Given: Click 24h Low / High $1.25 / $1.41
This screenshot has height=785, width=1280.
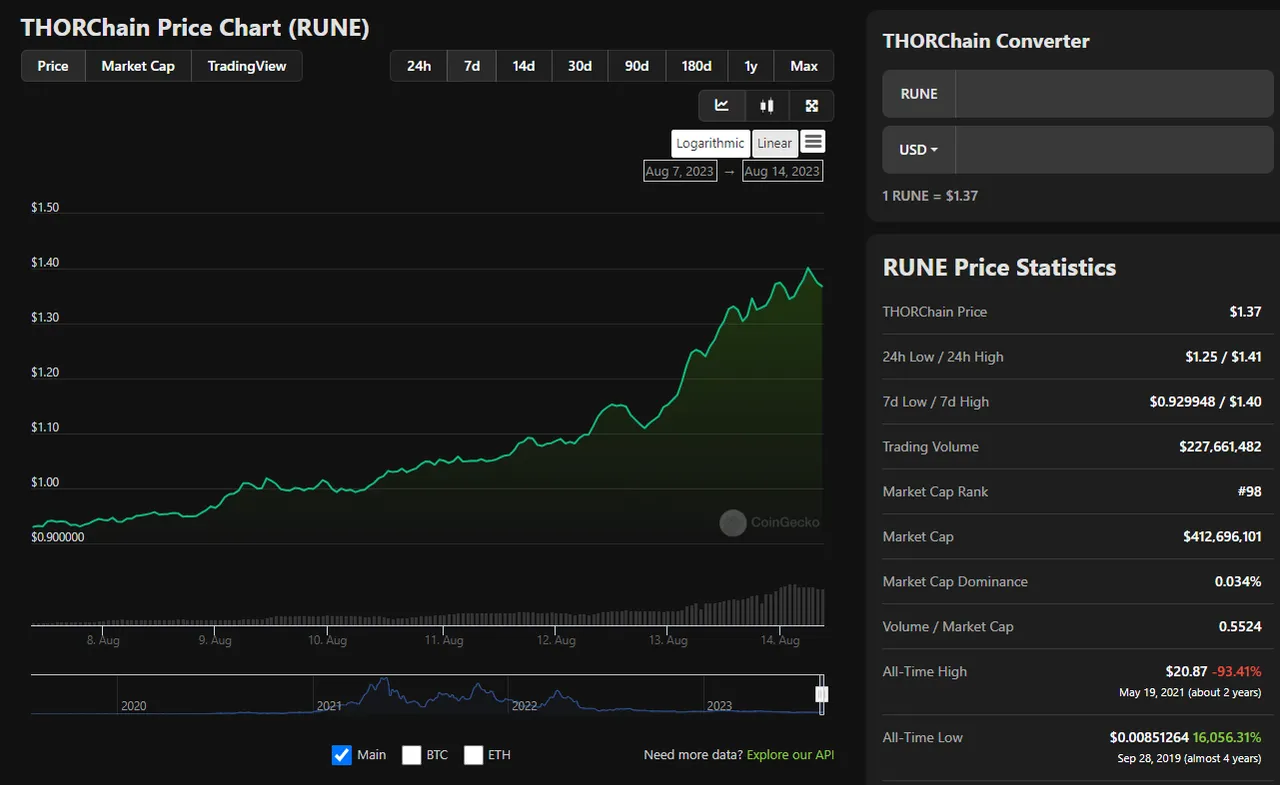Looking at the screenshot, I should point(1223,357).
